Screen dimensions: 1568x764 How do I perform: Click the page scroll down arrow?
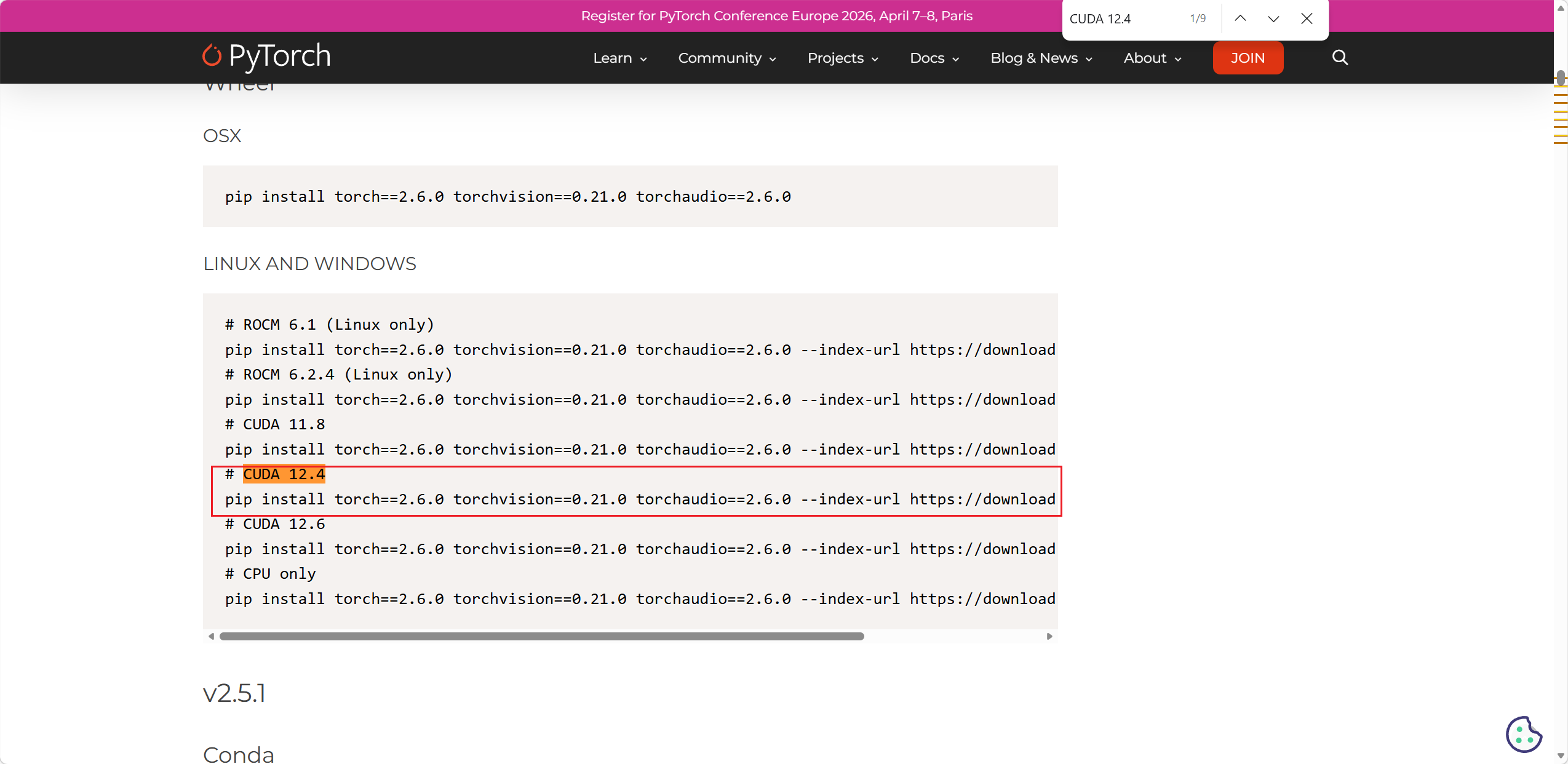[x=1561, y=756]
